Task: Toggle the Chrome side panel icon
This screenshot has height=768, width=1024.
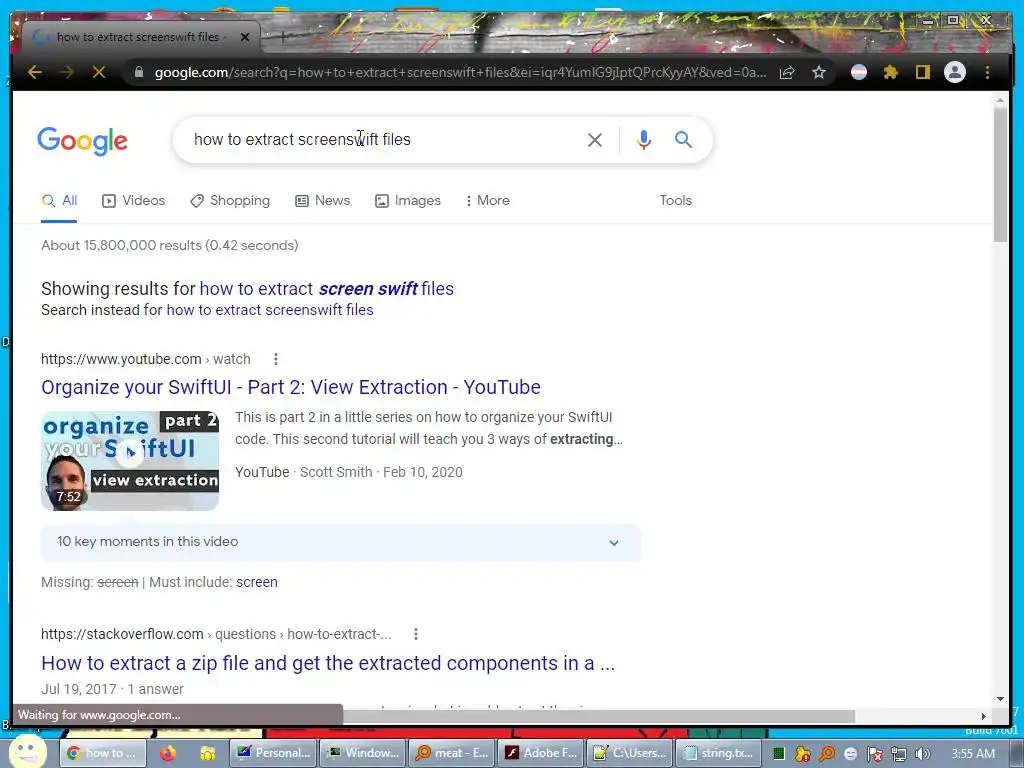Action: (x=922, y=72)
